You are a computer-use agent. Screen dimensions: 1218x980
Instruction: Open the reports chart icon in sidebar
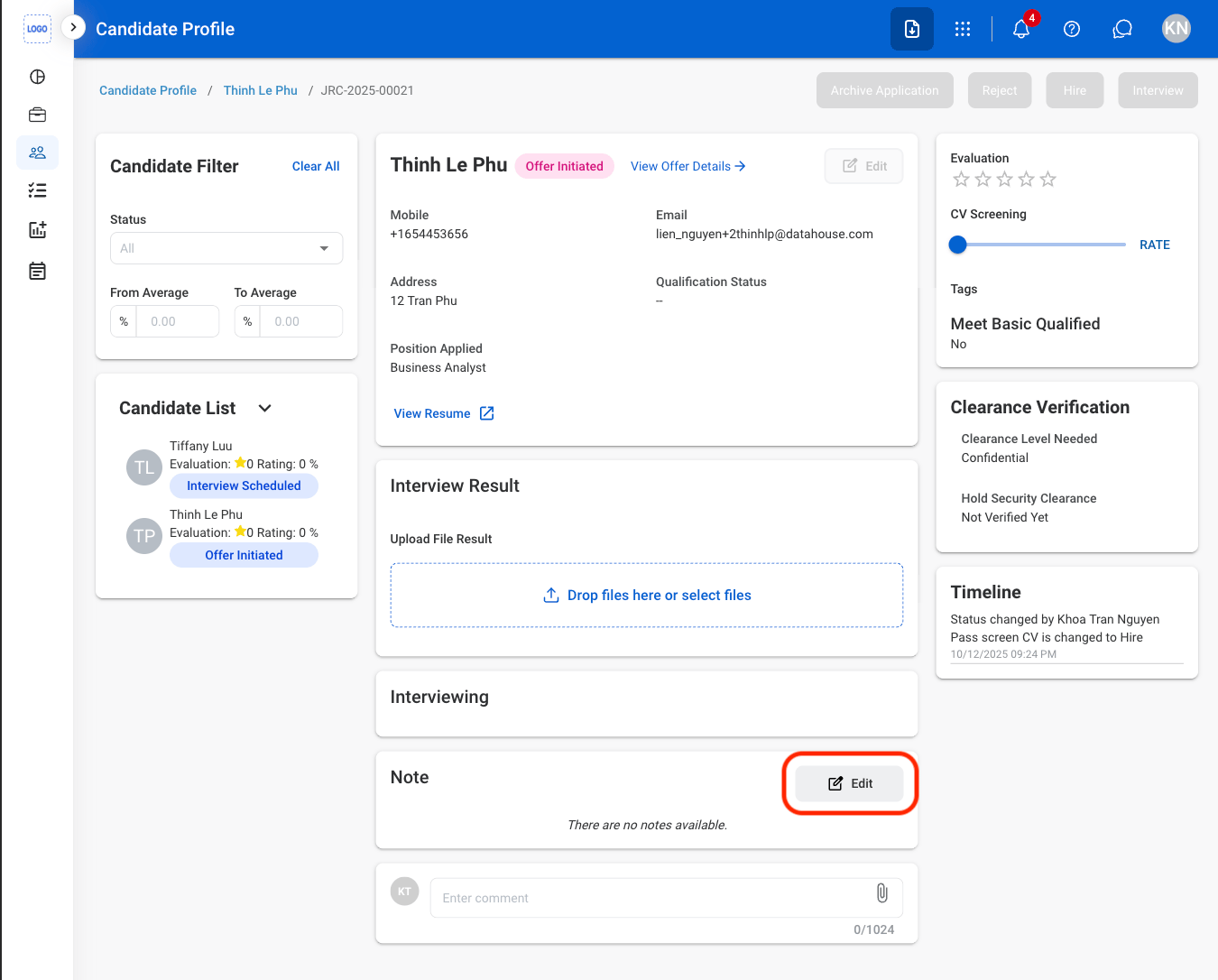coord(37,230)
